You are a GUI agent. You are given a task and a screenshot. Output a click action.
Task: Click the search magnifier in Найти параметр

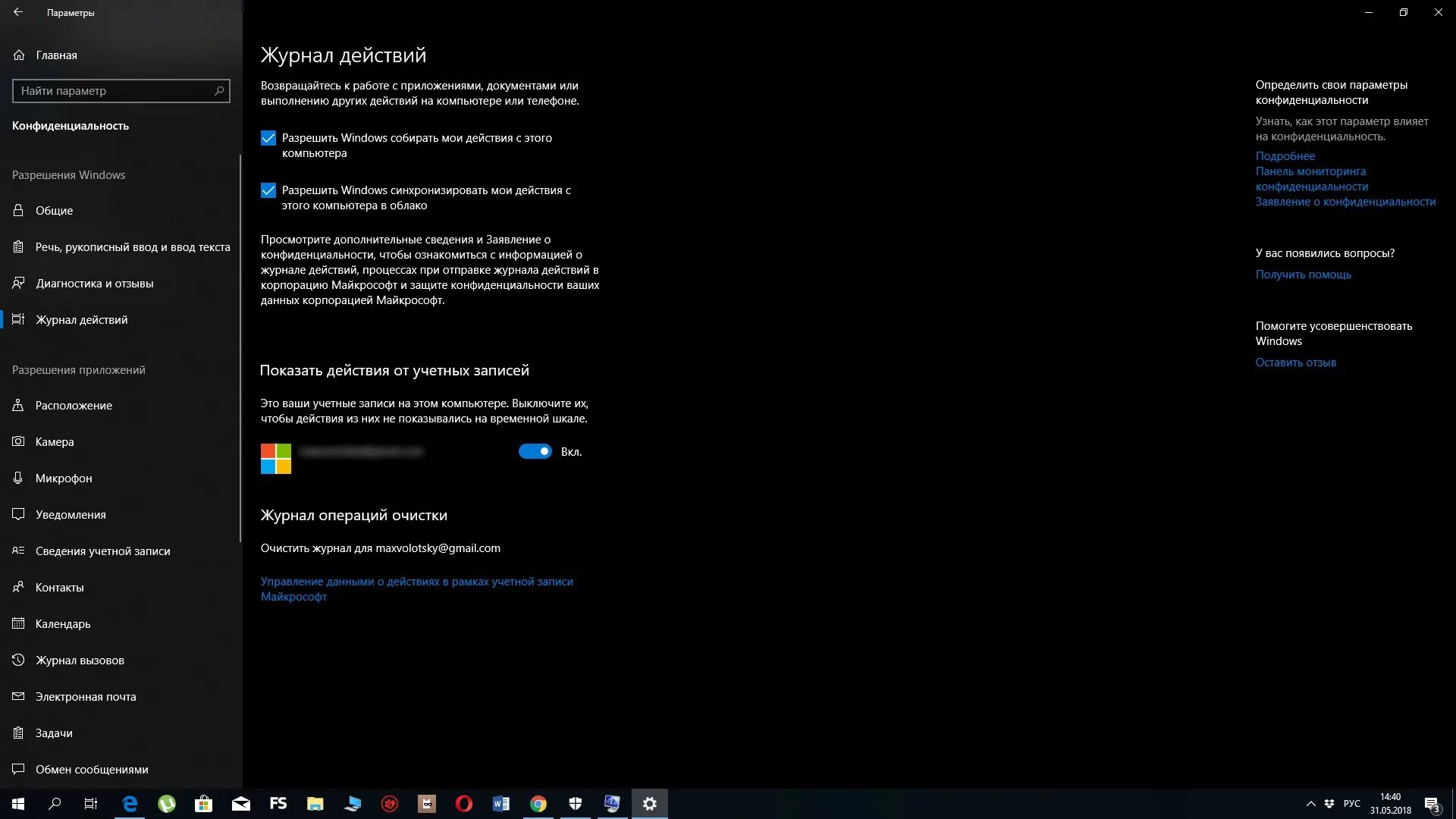219,91
